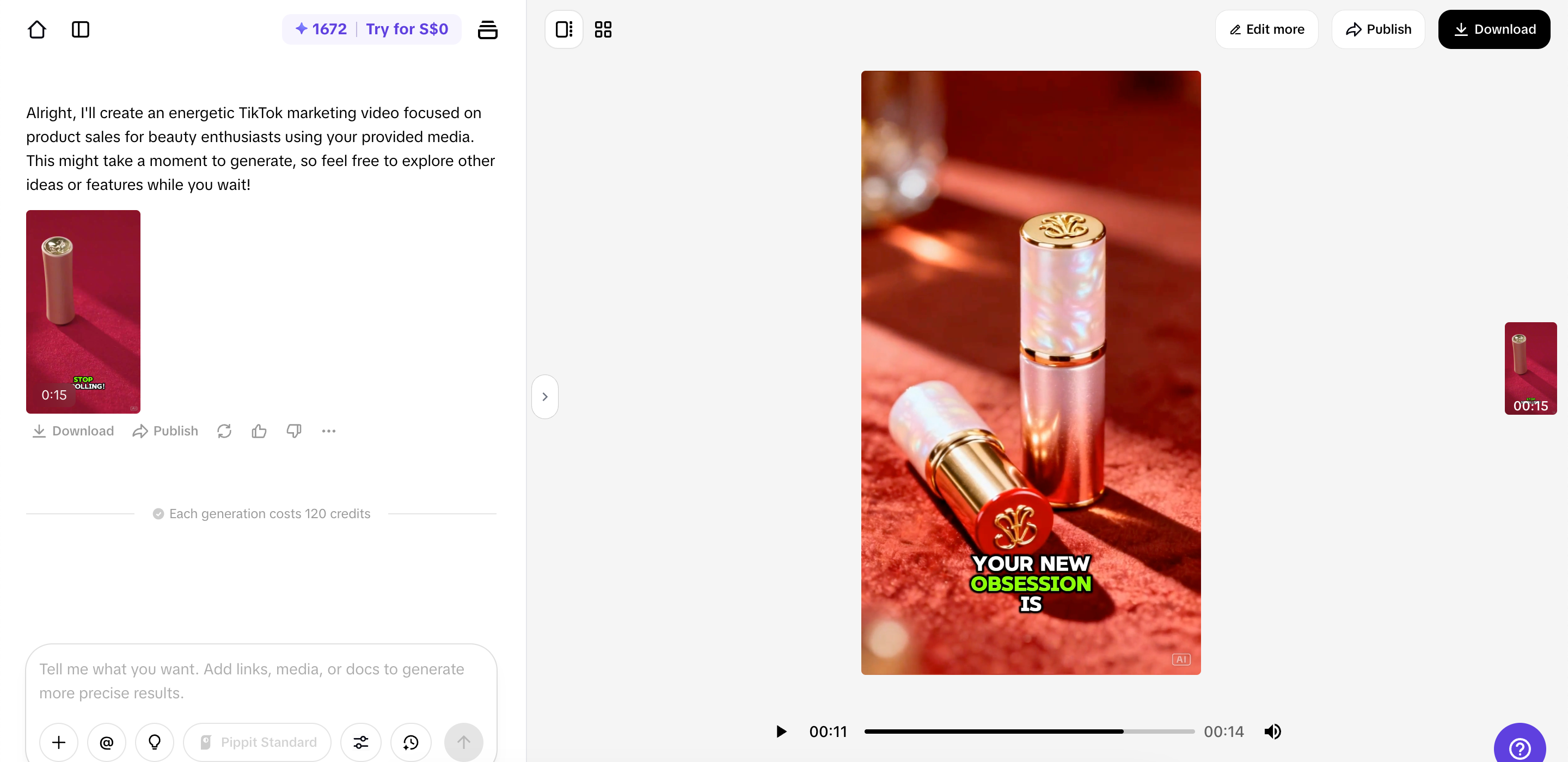Switch to split preview layout
Screen dimensions: 1568x762
pyautogui.click(x=563, y=29)
